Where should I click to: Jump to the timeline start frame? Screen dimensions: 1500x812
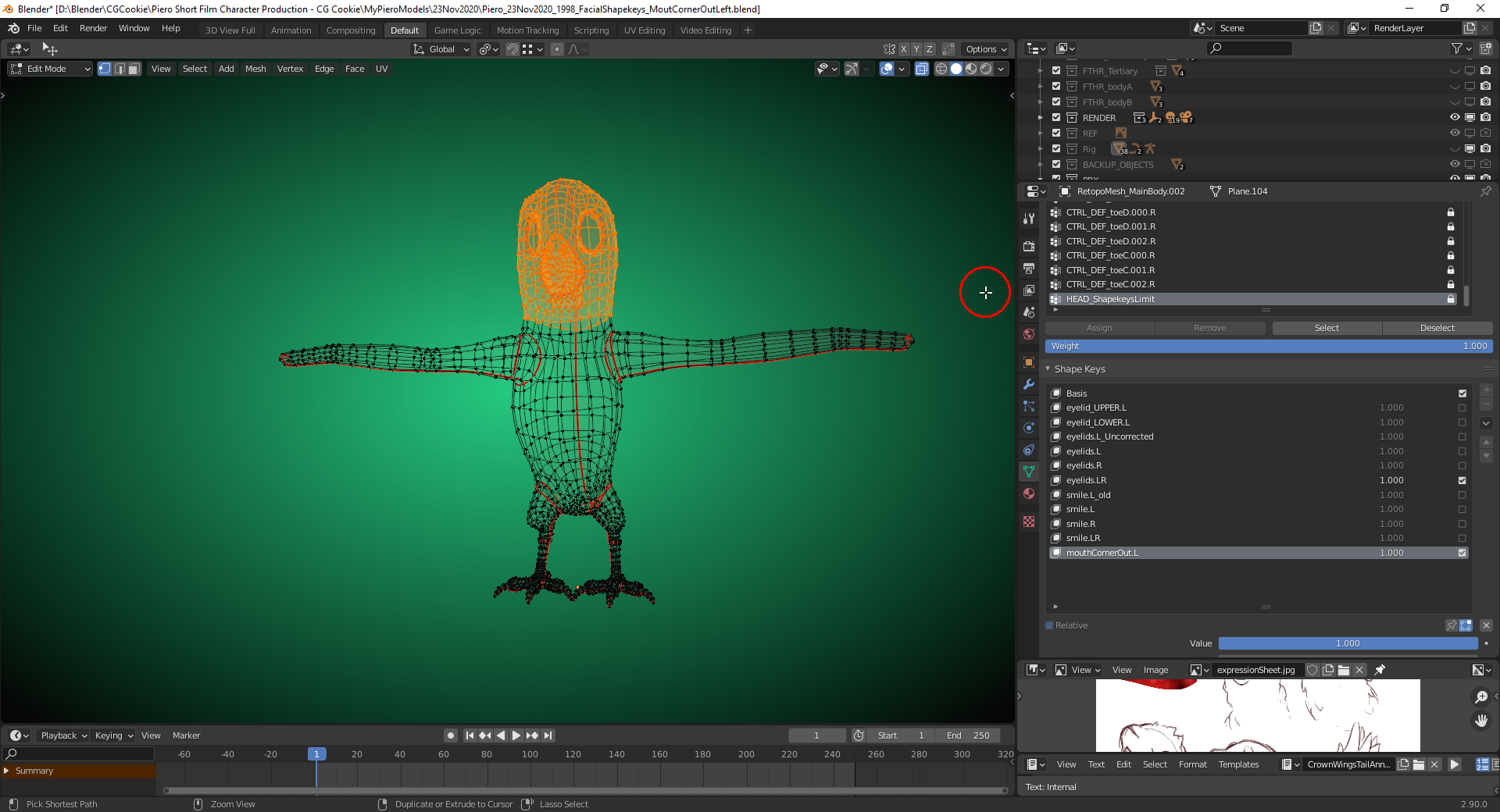470,735
